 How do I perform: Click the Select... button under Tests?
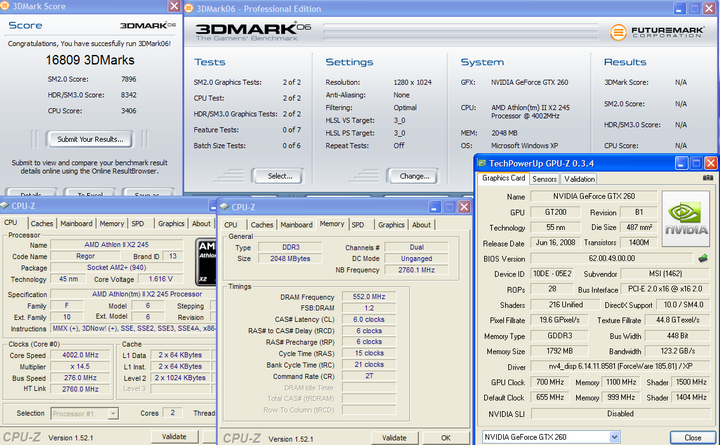(x=280, y=176)
